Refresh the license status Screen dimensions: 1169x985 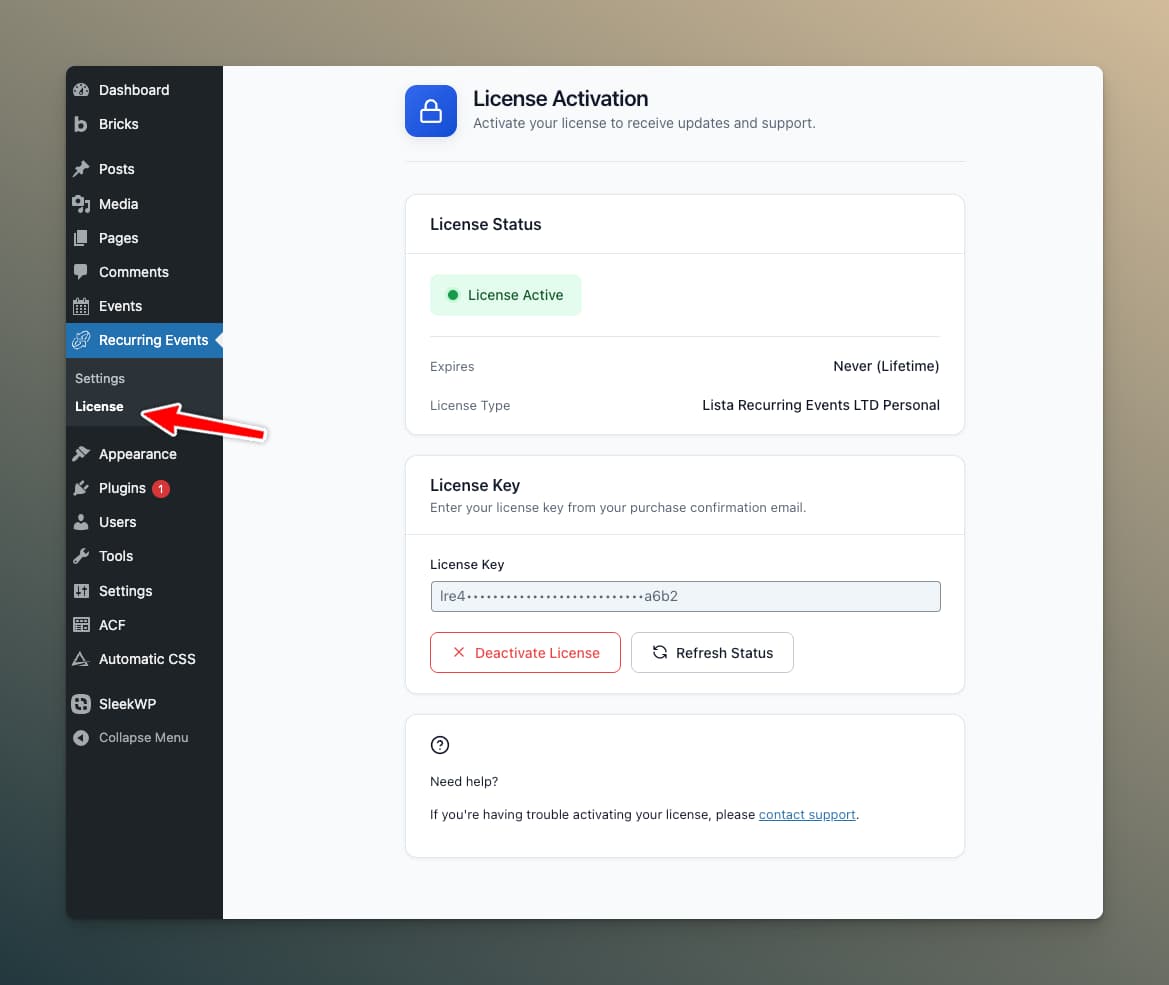(712, 652)
